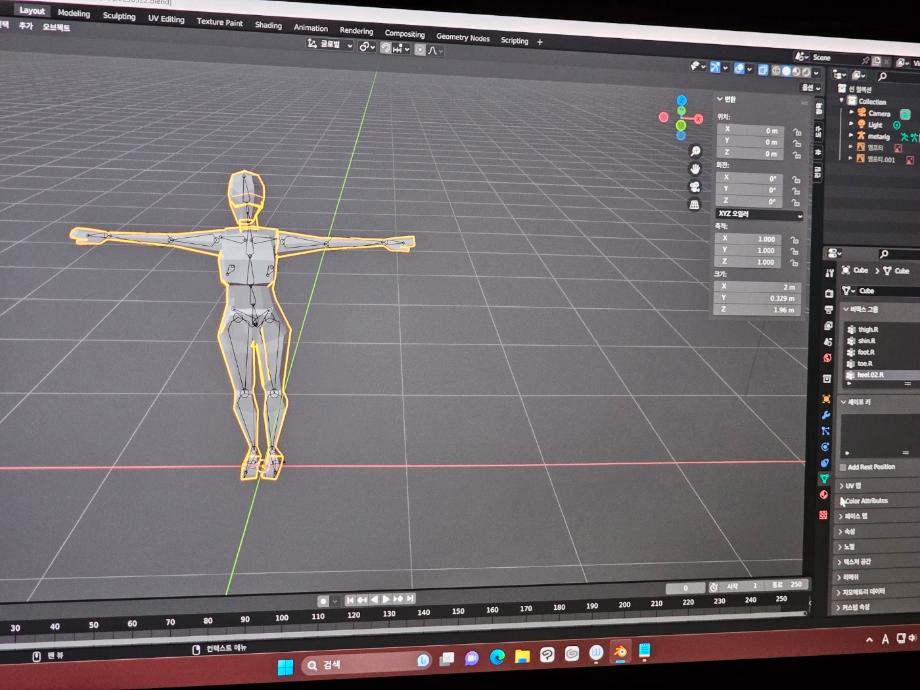Enable the Add Rest Position checkbox
The width and height of the screenshot is (920, 690).
point(843,467)
